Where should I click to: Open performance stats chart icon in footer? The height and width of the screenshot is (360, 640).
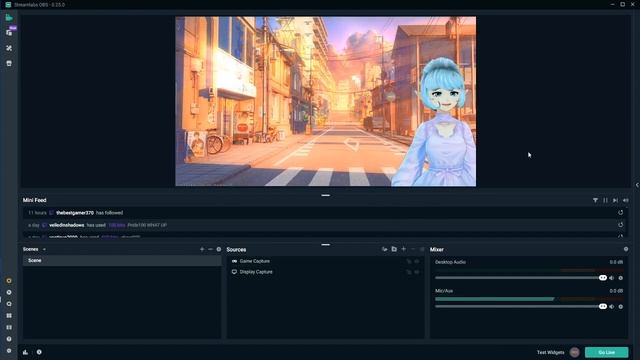pyautogui.click(x=25, y=352)
